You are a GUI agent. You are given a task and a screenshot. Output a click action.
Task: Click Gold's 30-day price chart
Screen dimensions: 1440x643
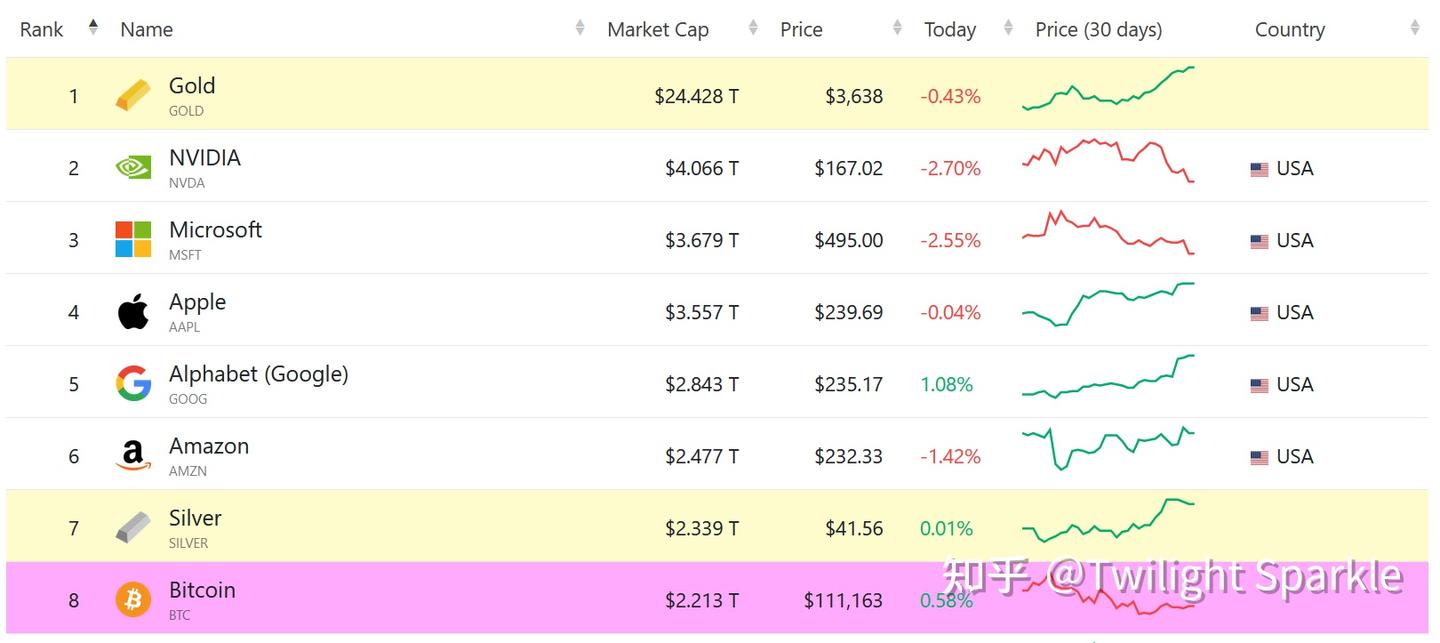(x=1108, y=90)
